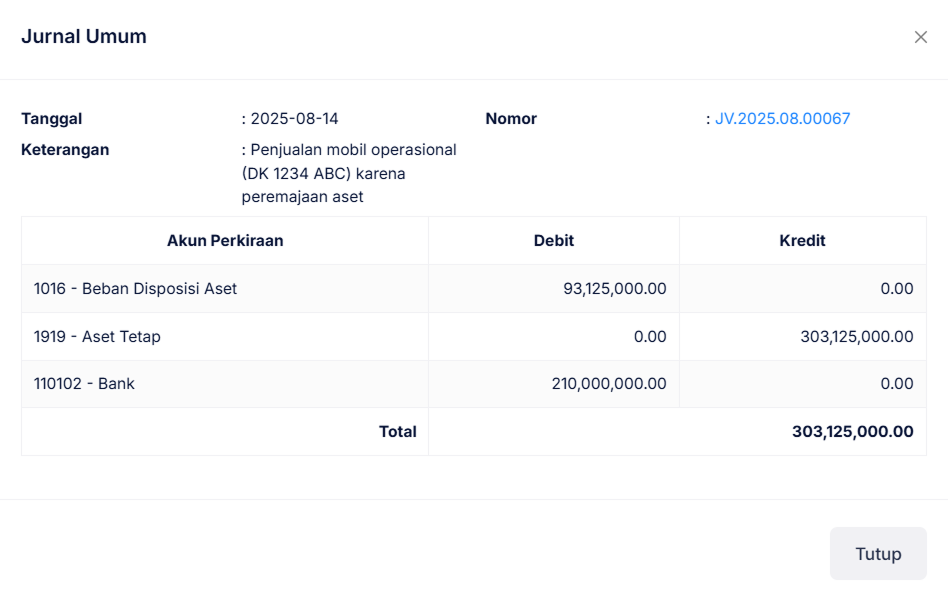Click the Nomor field label

pos(511,119)
